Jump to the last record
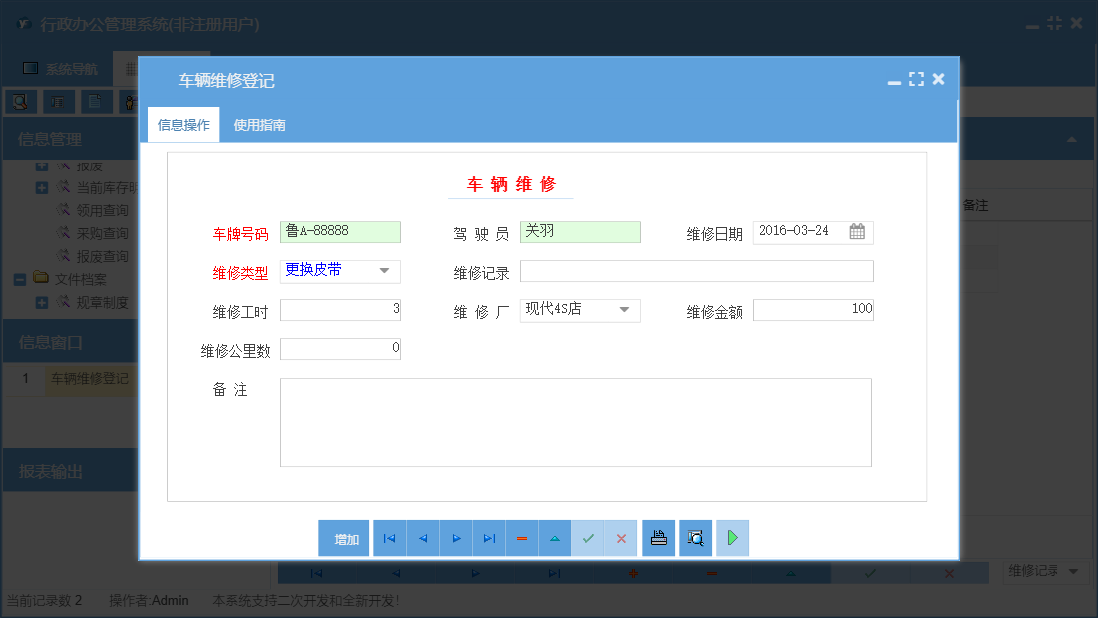 coord(489,538)
